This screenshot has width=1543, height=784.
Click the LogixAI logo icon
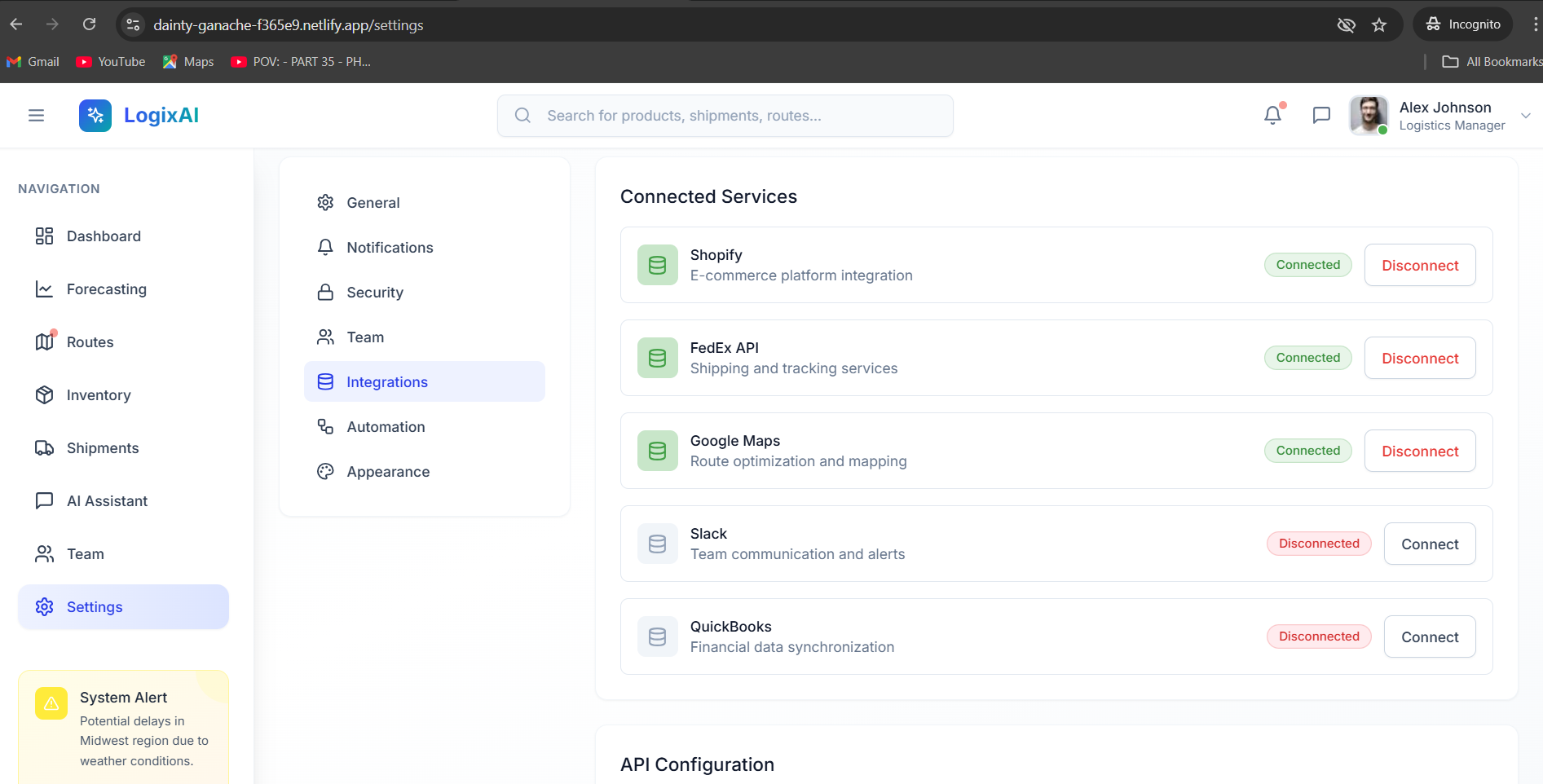[x=95, y=116]
